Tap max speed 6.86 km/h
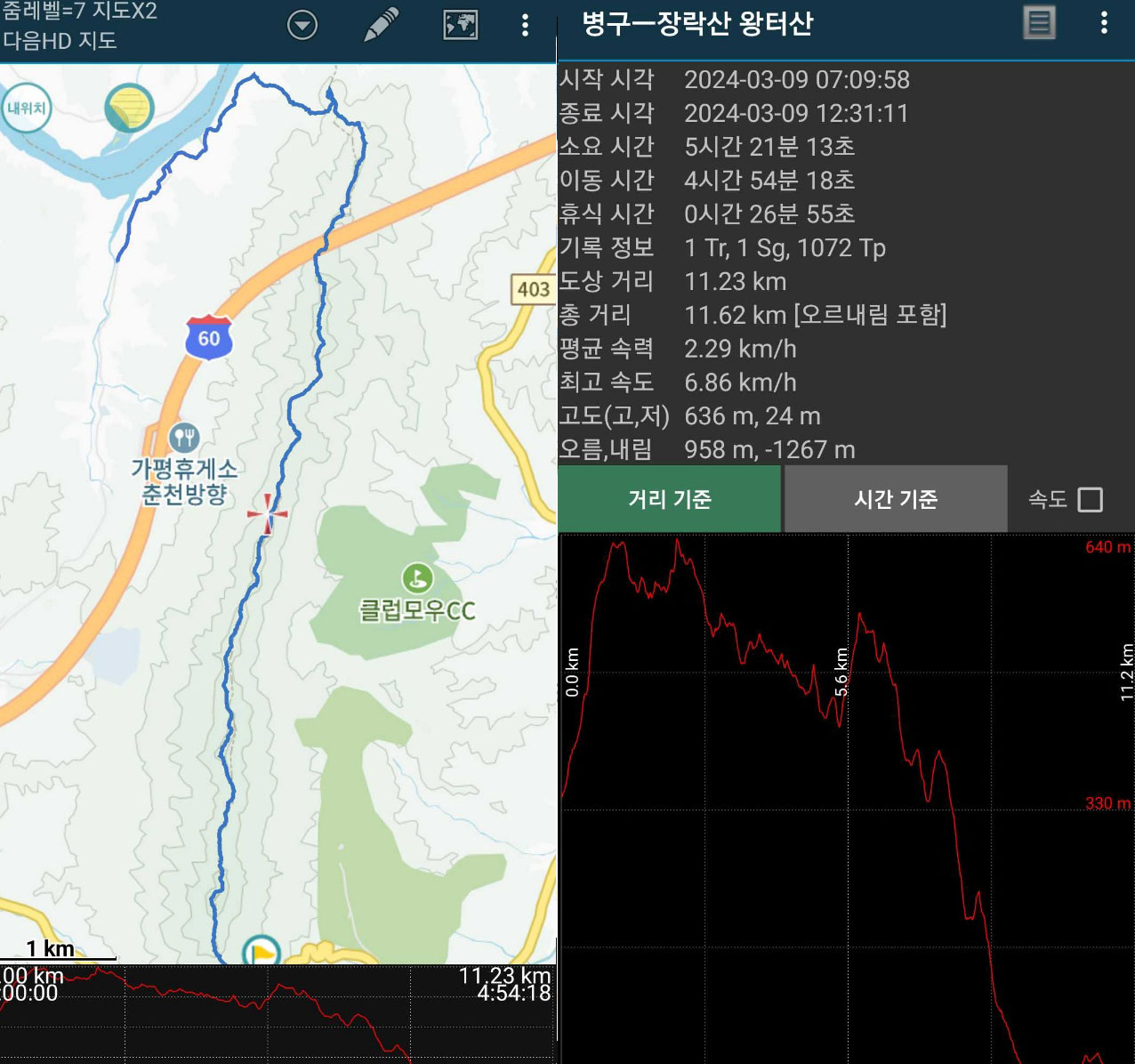The image size is (1135, 1064). click(740, 383)
